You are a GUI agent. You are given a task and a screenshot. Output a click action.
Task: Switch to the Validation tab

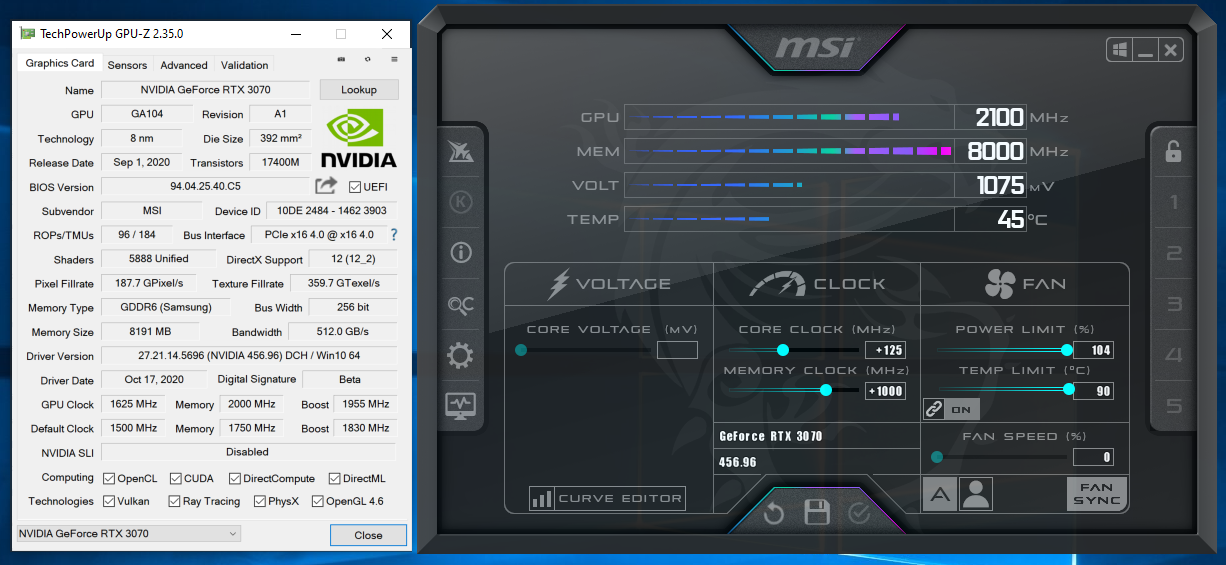244,65
